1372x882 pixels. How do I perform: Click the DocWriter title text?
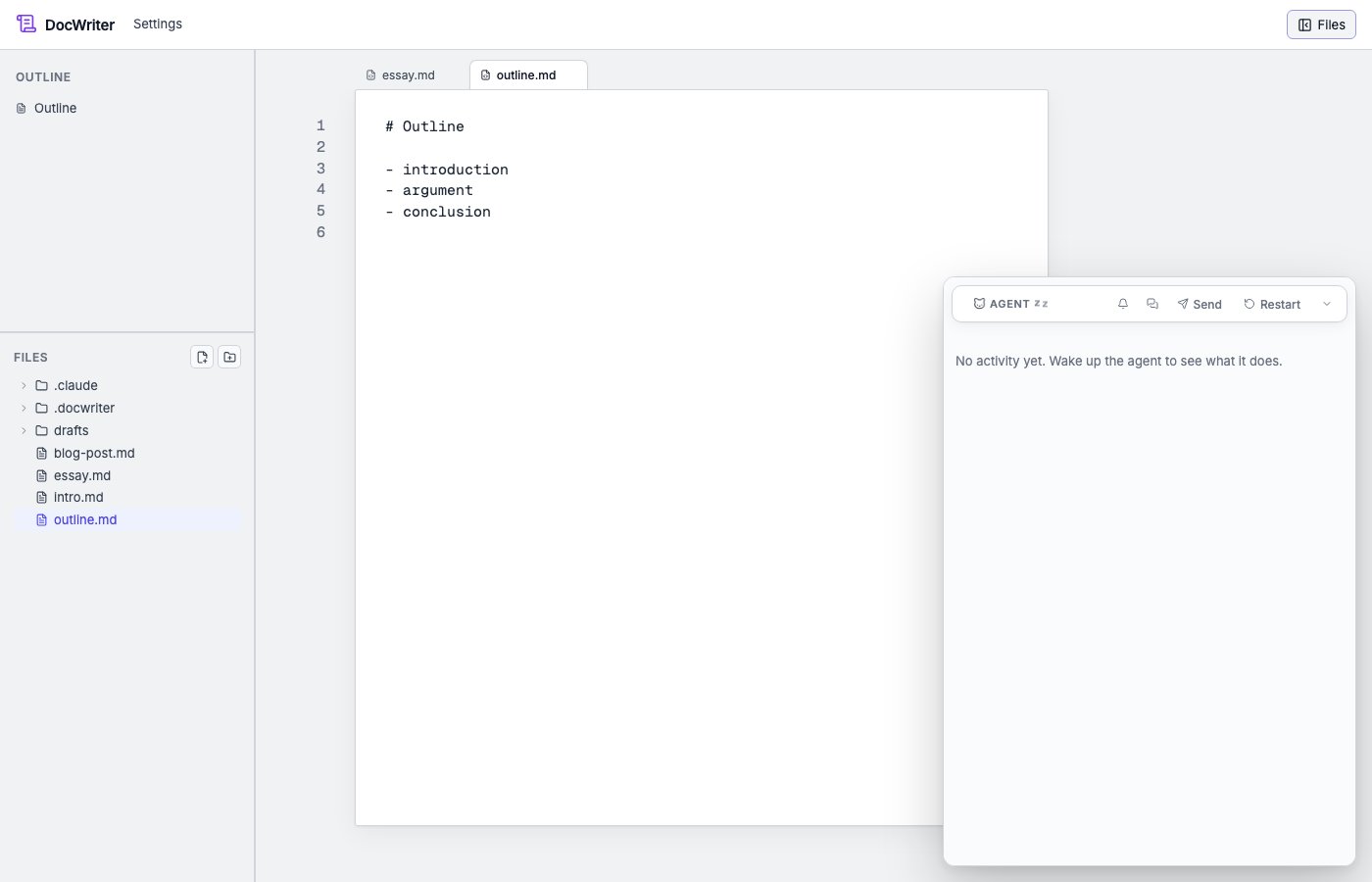[79, 24]
